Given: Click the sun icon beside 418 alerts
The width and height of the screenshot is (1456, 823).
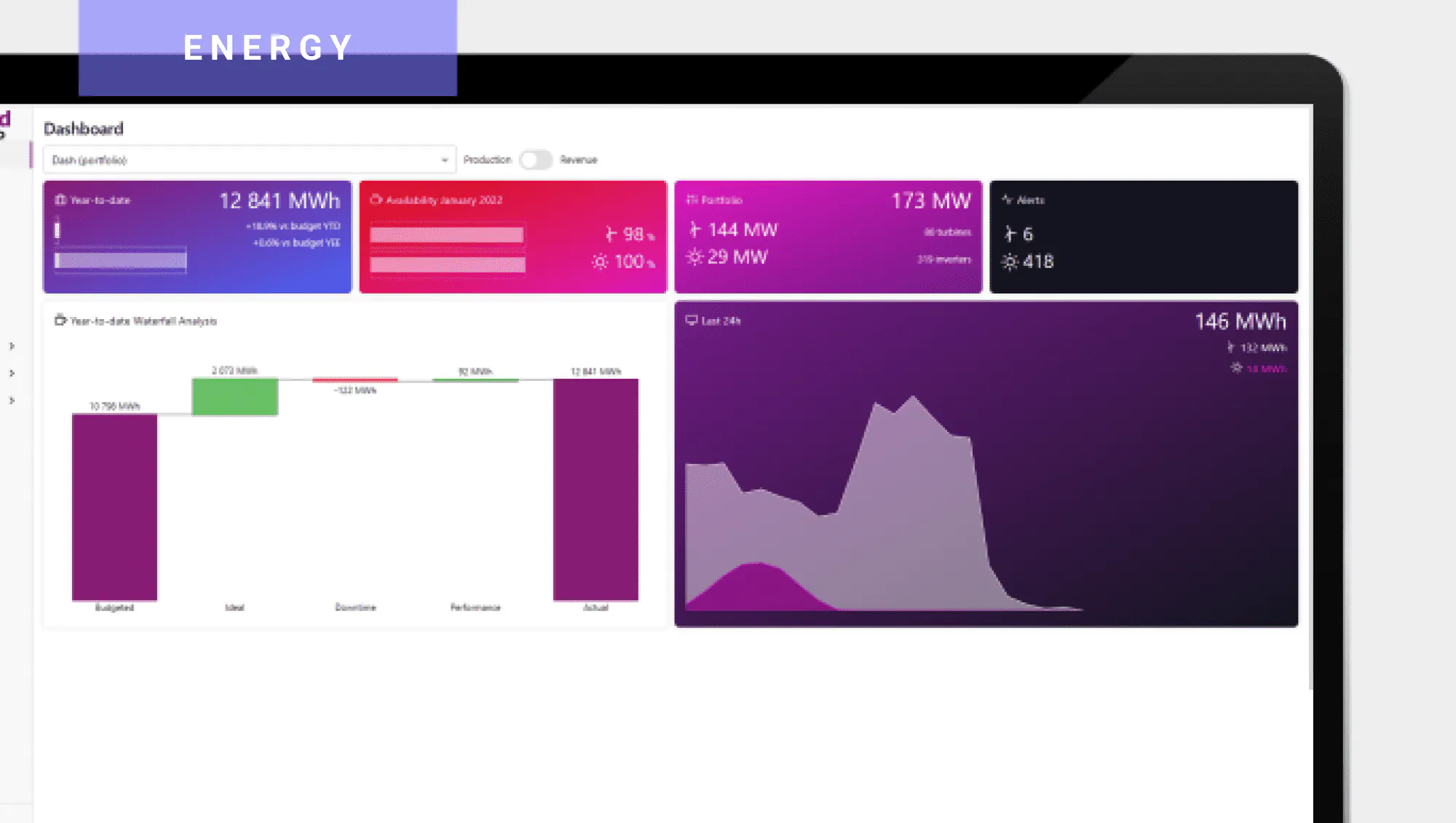Looking at the screenshot, I should pyautogui.click(x=1010, y=261).
